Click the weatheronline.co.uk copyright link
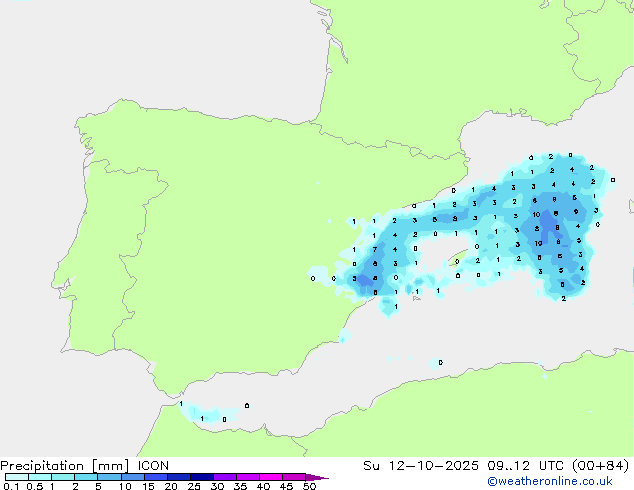Viewport: 634px width, 490px height. [550, 481]
